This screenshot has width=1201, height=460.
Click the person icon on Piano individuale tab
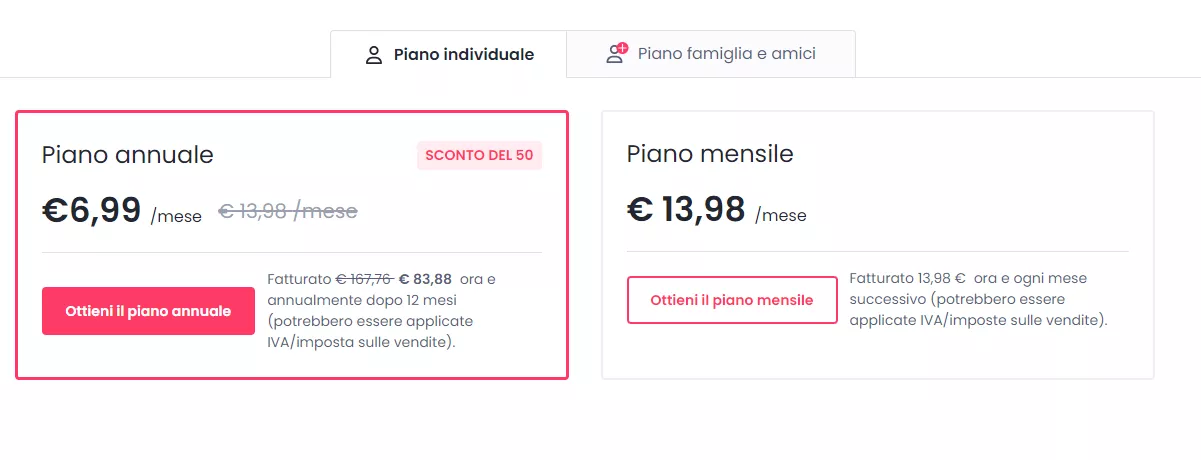point(374,54)
